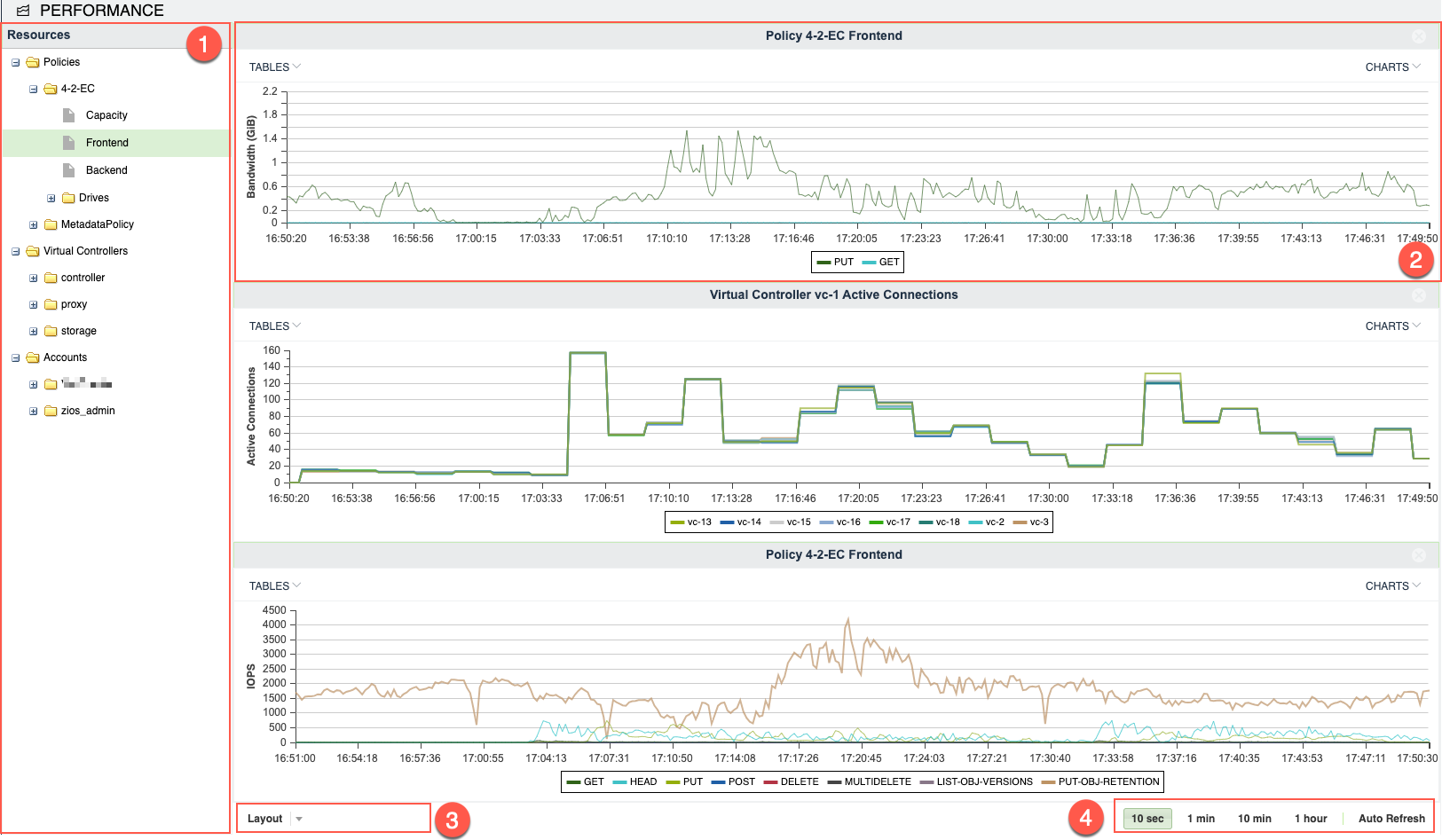
Task: Expand the storage tree node
Action: pyautogui.click(x=33, y=331)
